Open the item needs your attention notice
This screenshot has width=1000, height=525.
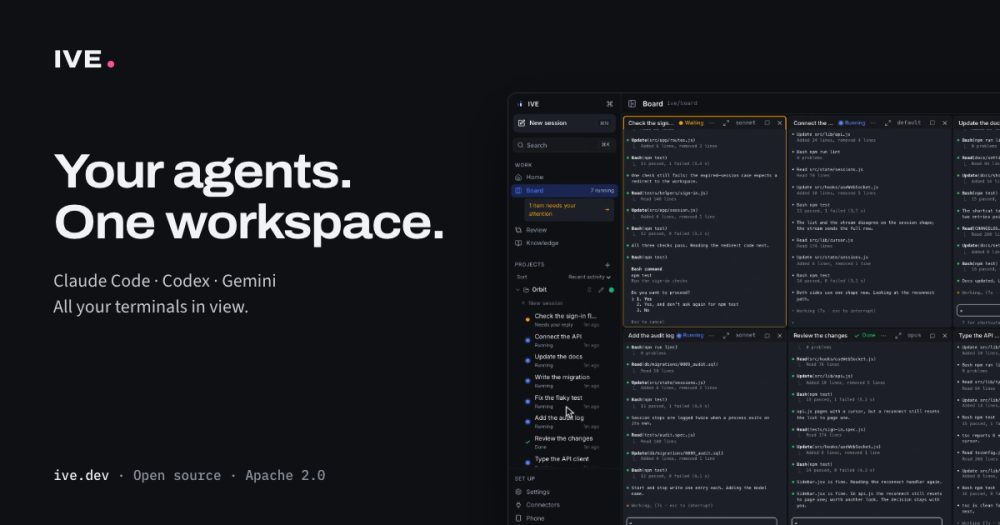[569, 209]
